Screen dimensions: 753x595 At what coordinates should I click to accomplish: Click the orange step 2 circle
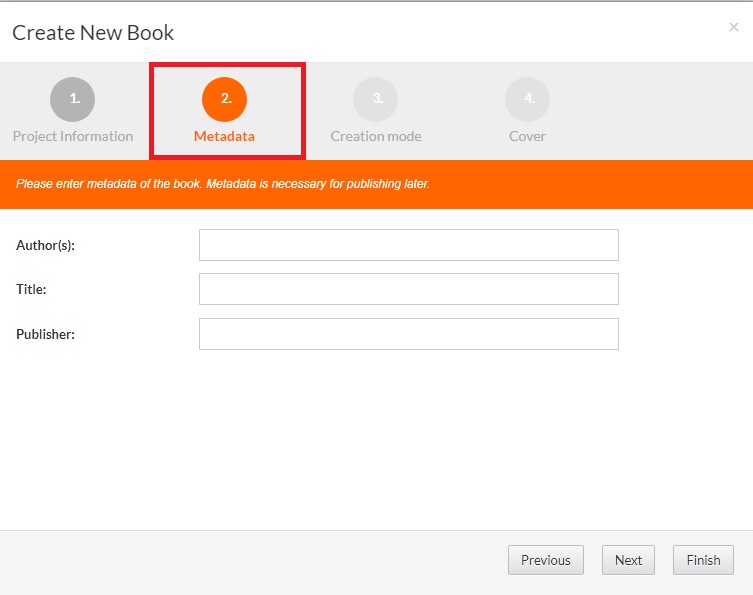[224, 99]
